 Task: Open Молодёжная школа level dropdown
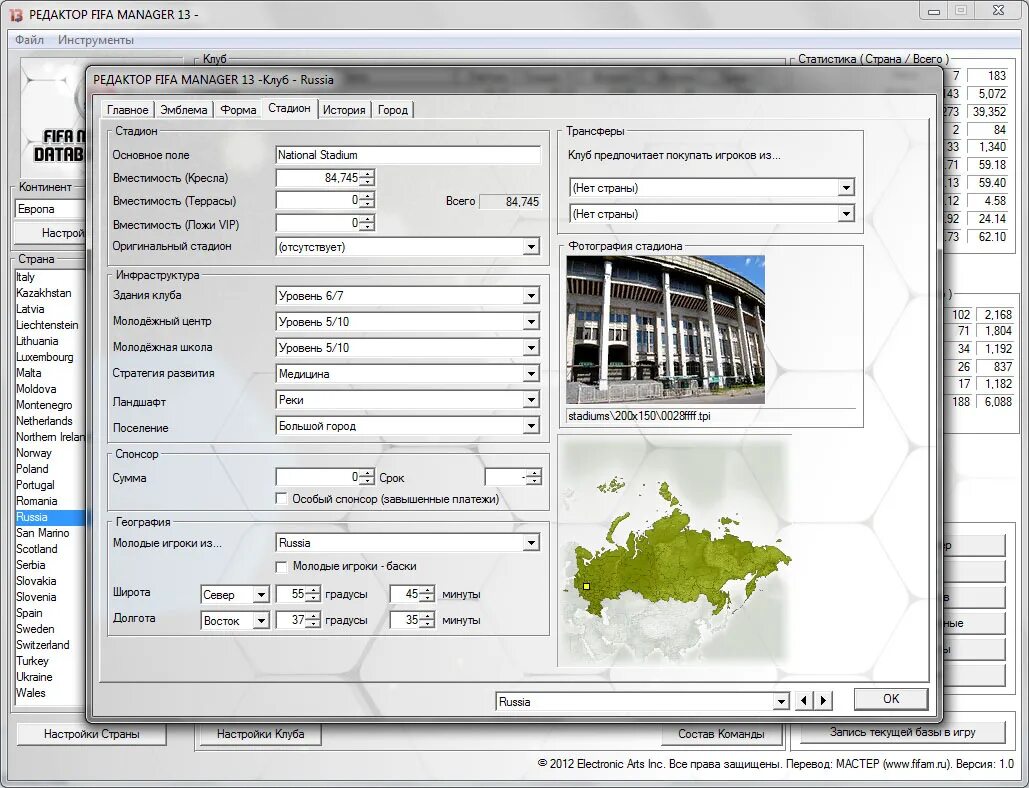531,348
